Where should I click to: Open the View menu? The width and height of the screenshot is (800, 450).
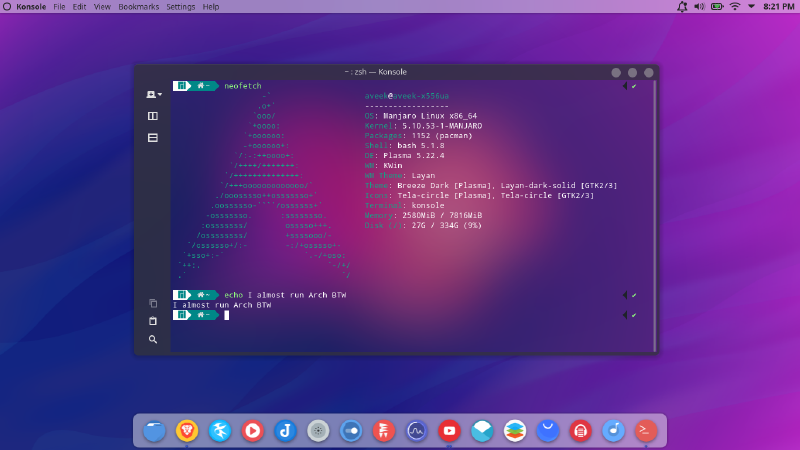point(103,7)
